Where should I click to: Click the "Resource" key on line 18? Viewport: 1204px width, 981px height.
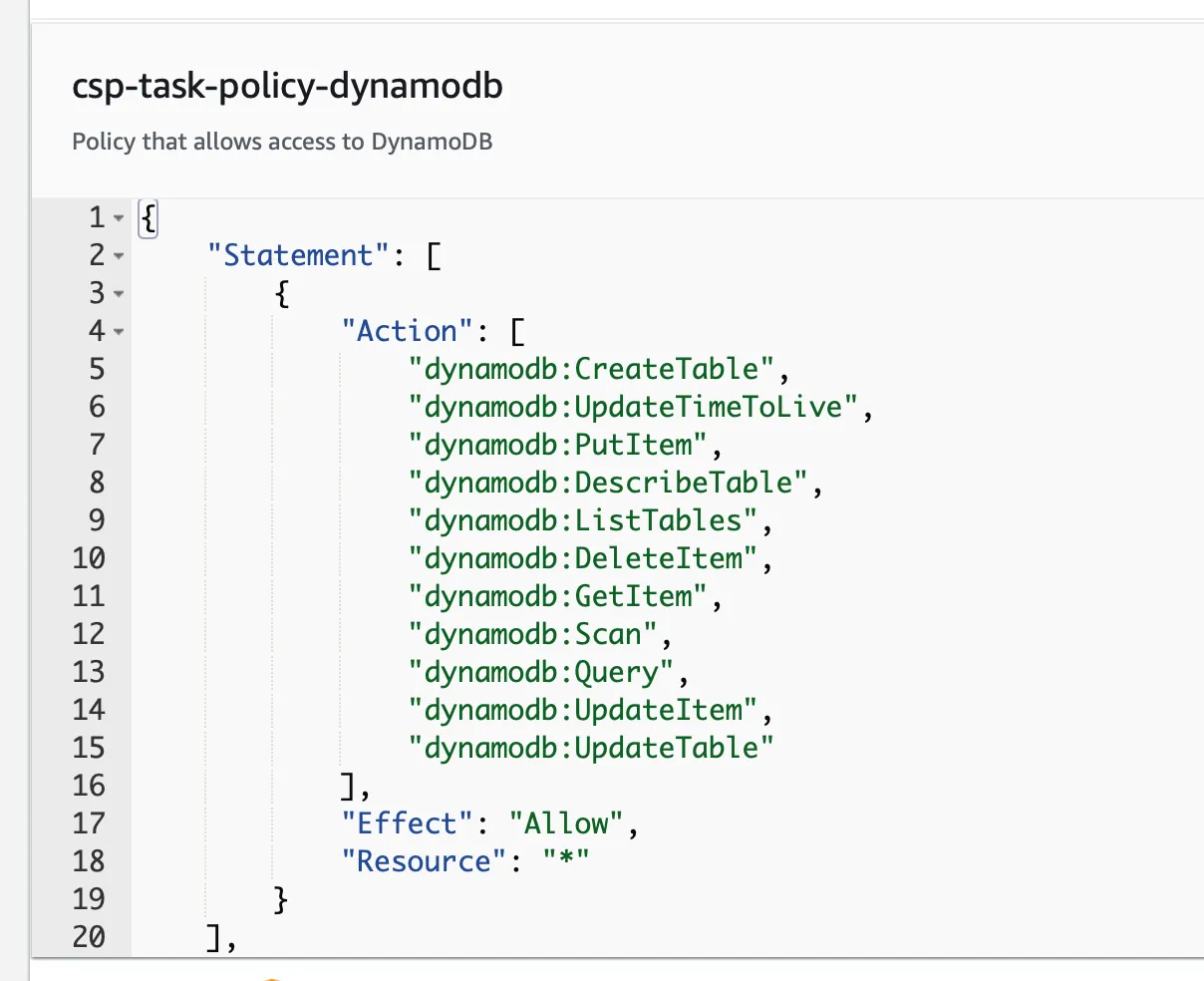(424, 861)
